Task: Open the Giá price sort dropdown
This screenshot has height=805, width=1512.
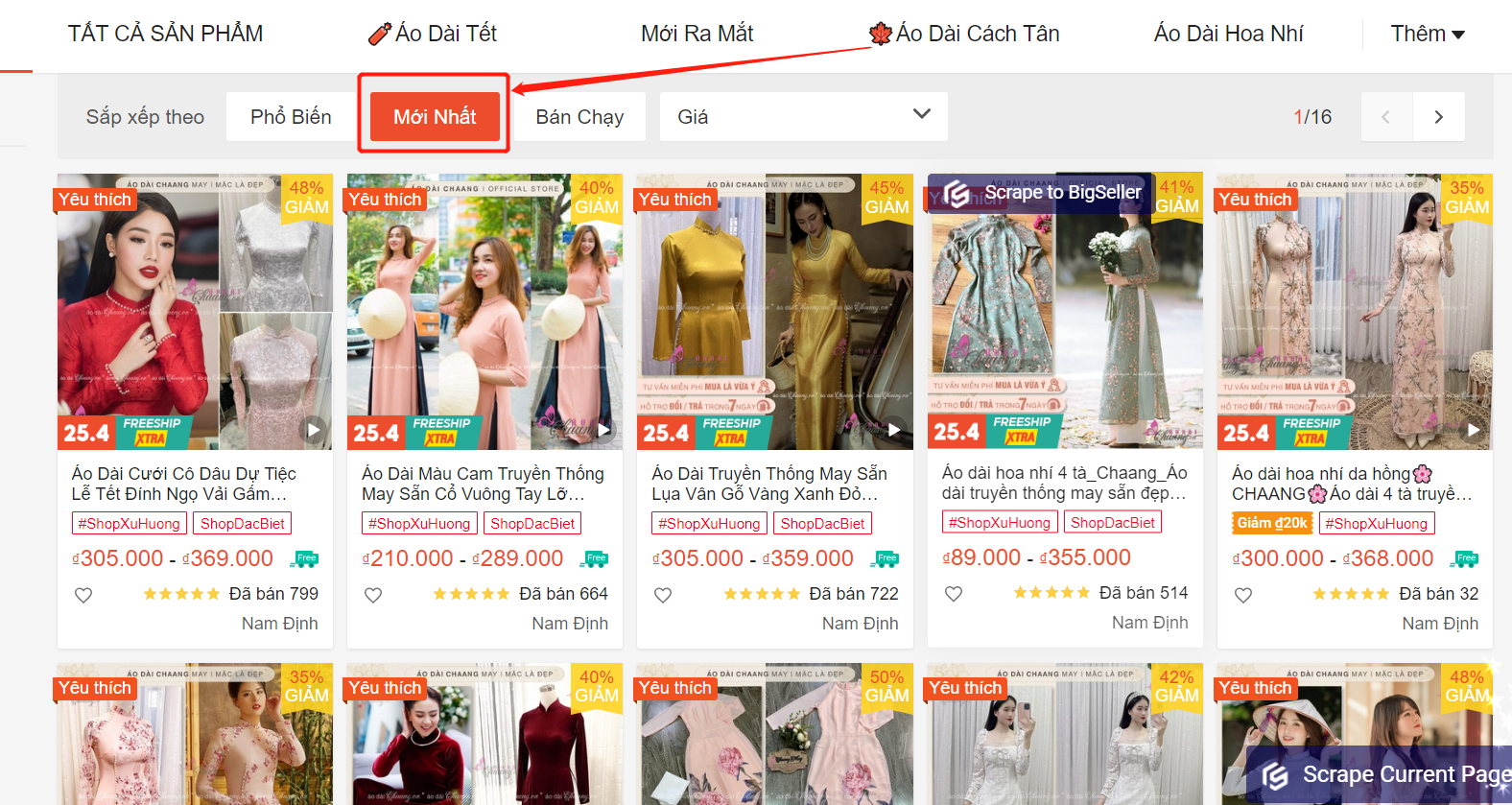Action: click(x=803, y=117)
